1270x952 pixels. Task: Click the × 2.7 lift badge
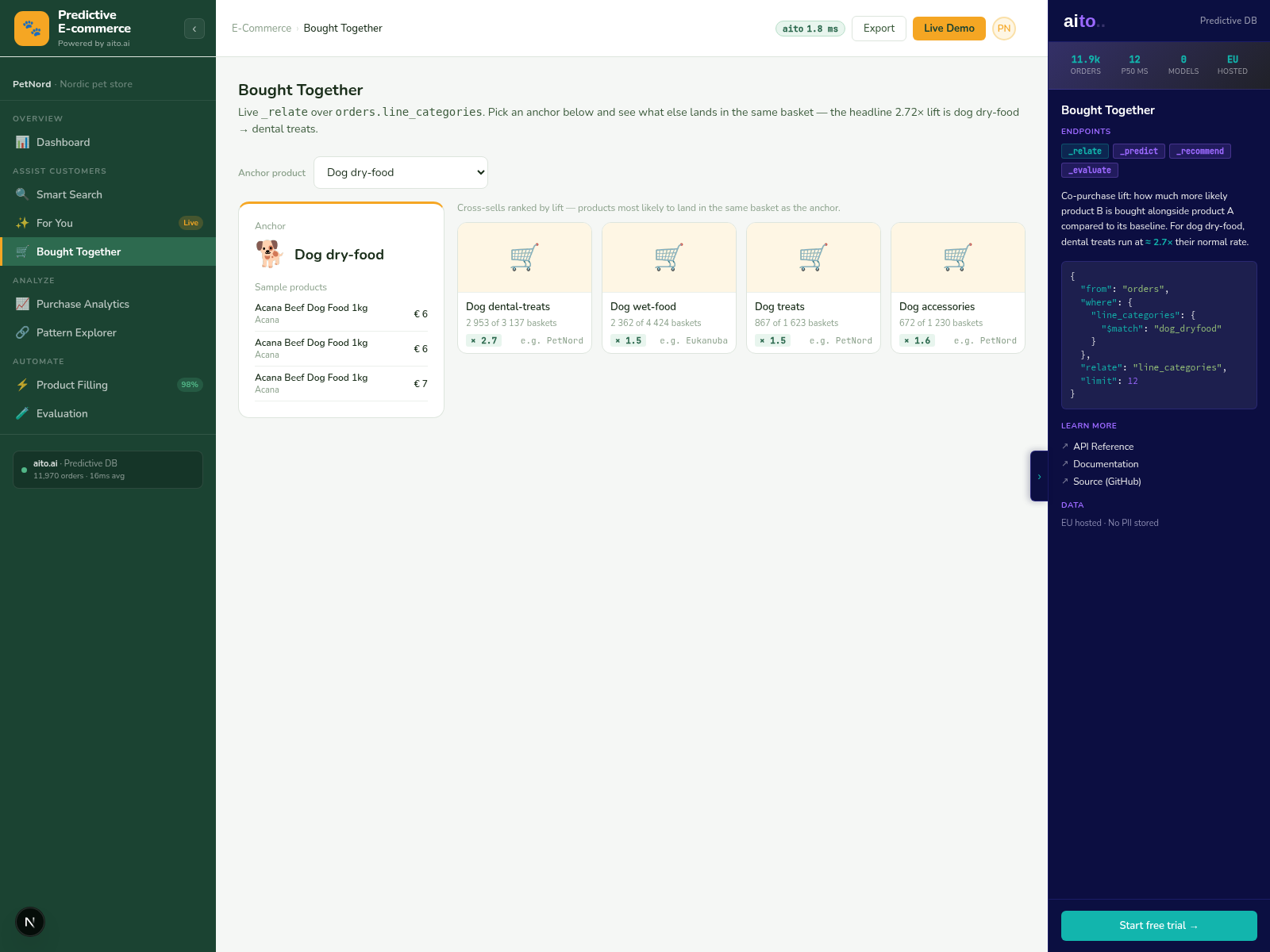(483, 340)
